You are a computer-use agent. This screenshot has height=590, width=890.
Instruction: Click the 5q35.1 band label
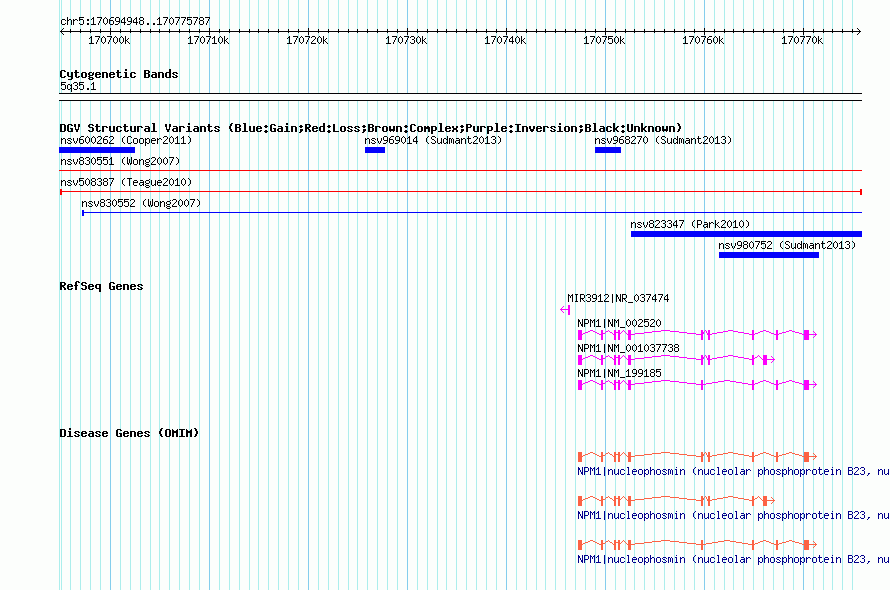click(x=78, y=86)
